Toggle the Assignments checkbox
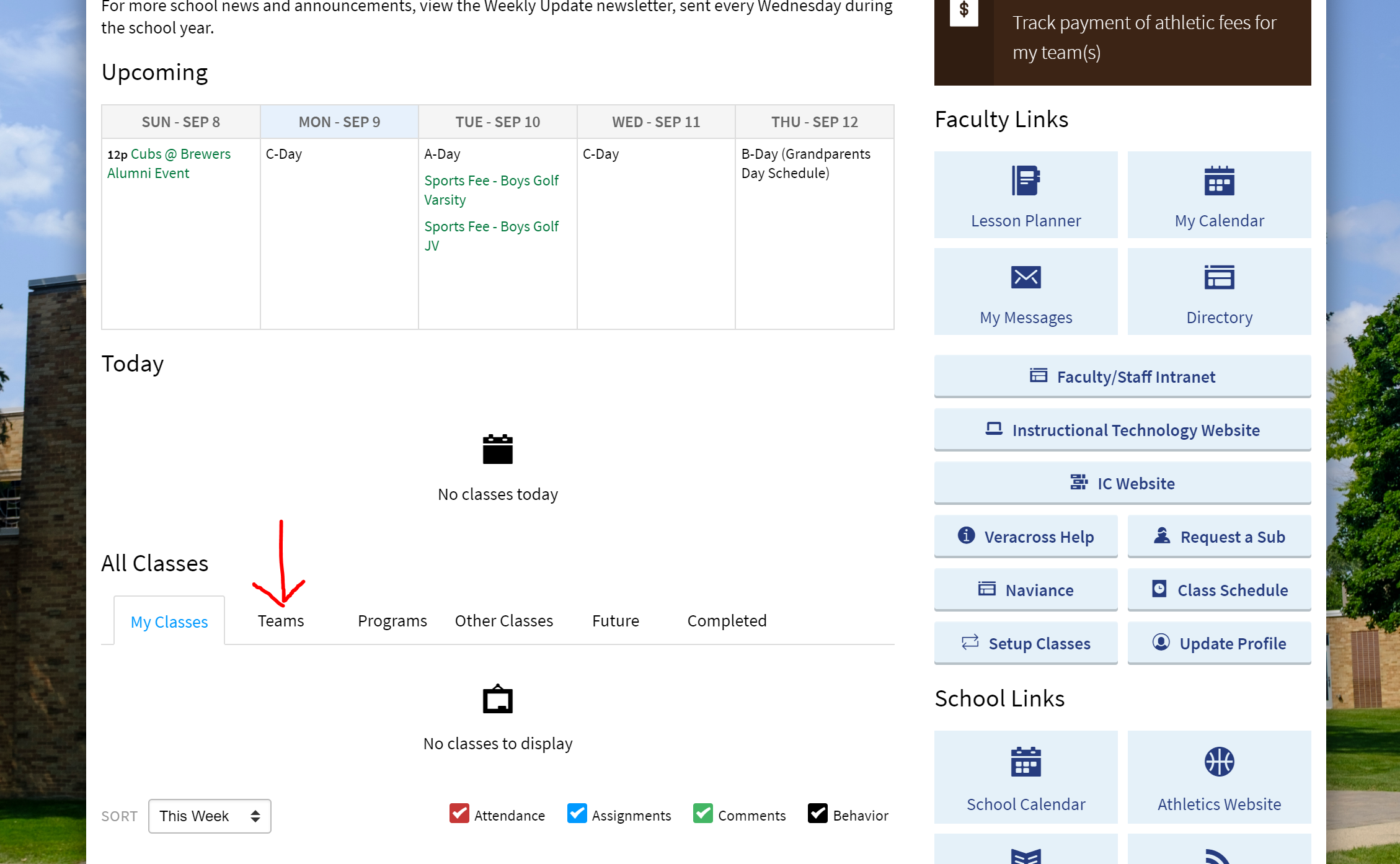This screenshot has height=864, width=1400. coord(577,814)
